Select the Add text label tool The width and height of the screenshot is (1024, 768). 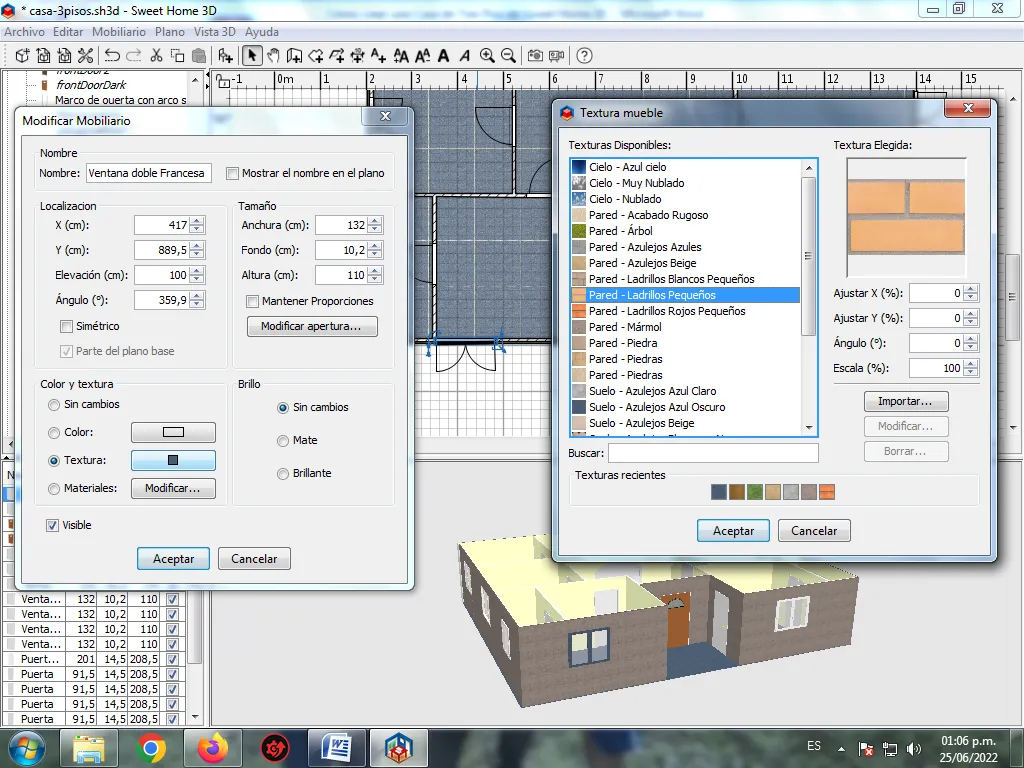tap(379, 56)
